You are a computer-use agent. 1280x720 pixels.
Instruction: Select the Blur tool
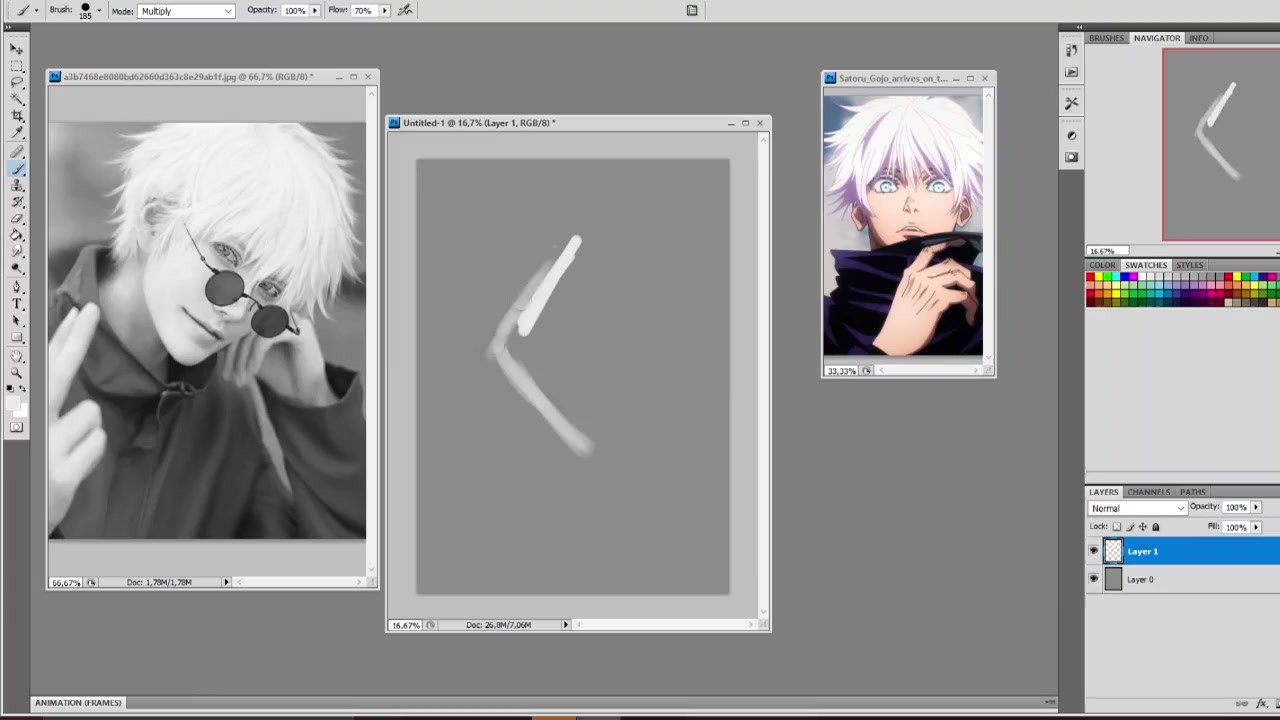(17, 253)
